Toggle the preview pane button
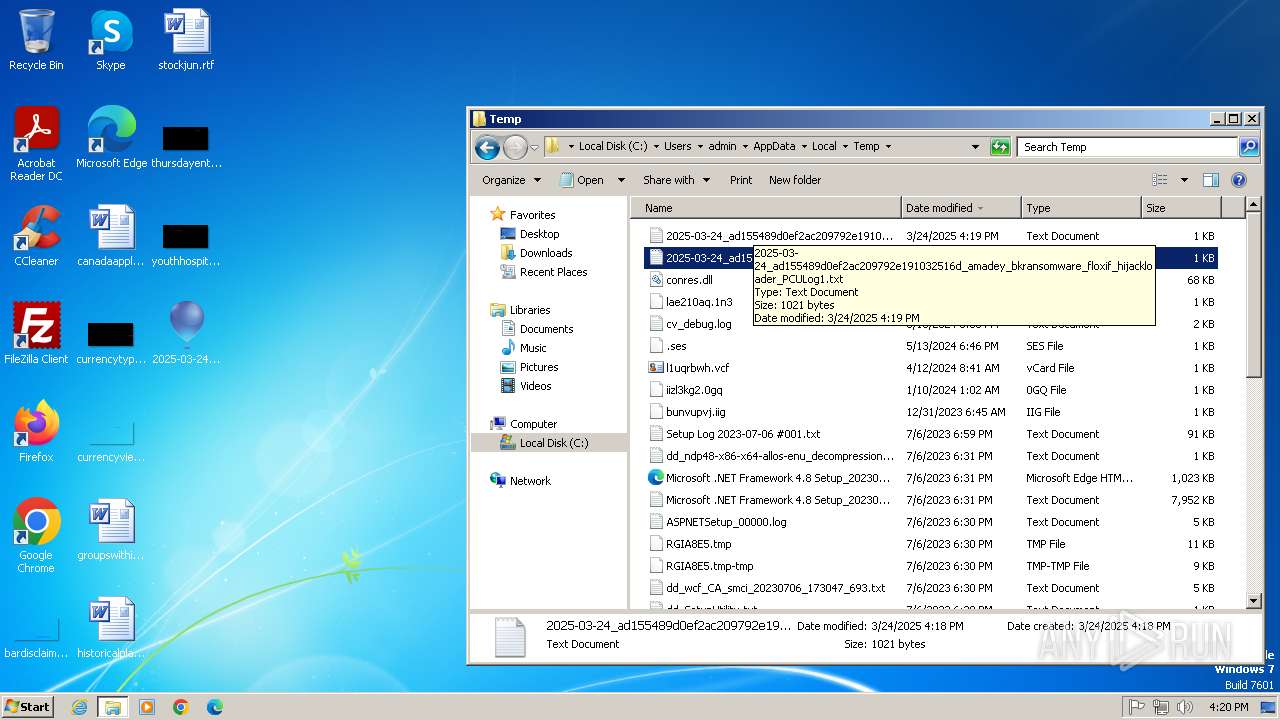Screen dimensions: 1280x720 (1211, 180)
